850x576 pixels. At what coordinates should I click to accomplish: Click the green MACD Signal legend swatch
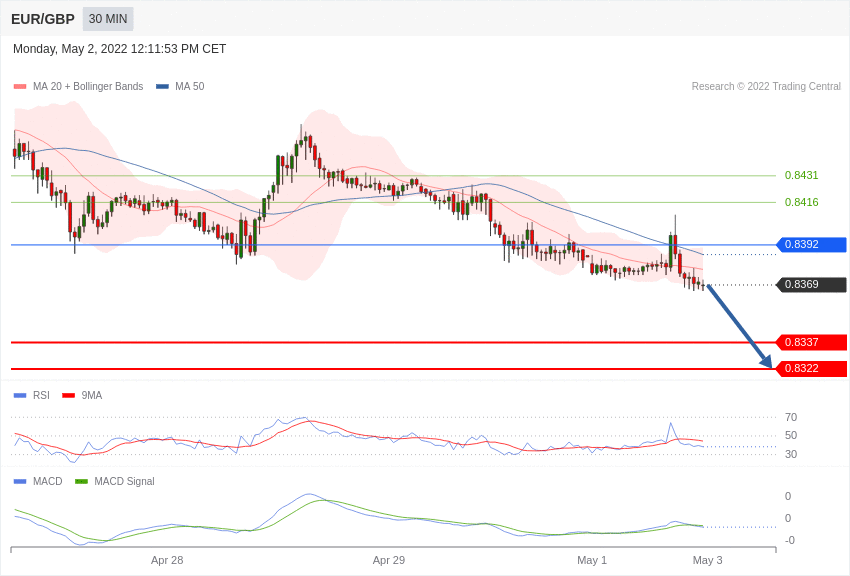click(x=81, y=481)
